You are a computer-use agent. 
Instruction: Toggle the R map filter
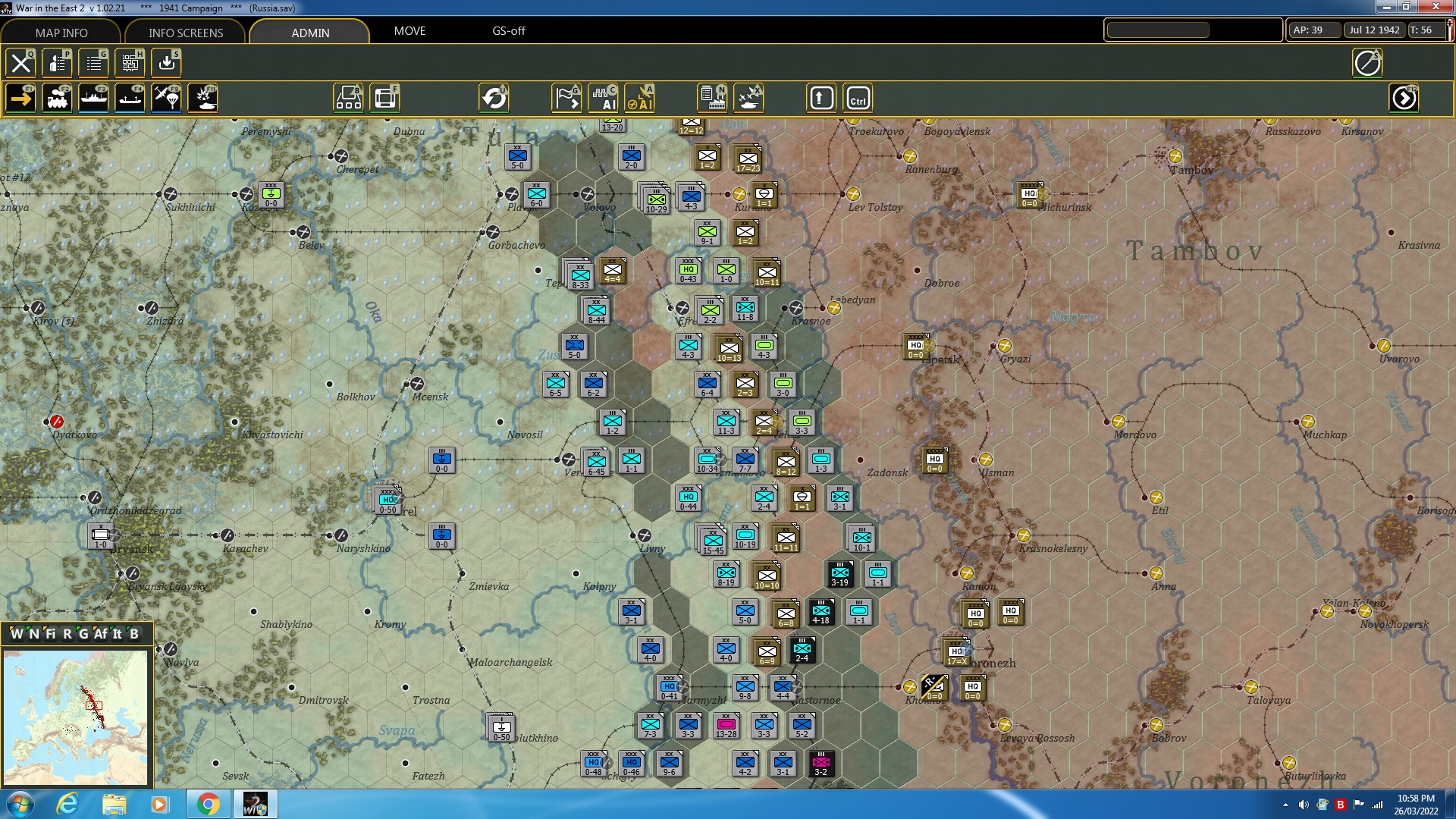[67, 634]
